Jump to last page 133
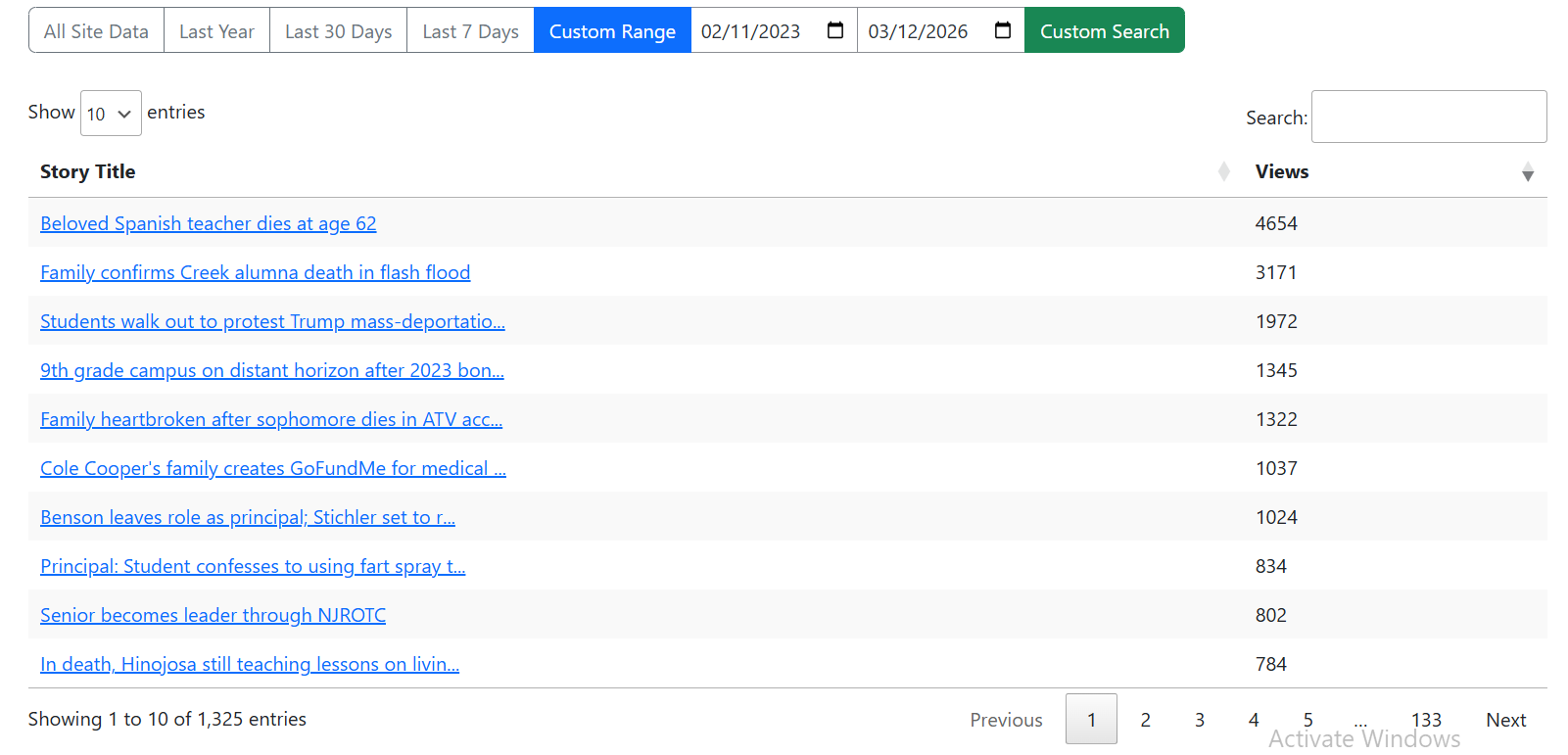Screen dimensions: 1568x755 click(1425, 720)
